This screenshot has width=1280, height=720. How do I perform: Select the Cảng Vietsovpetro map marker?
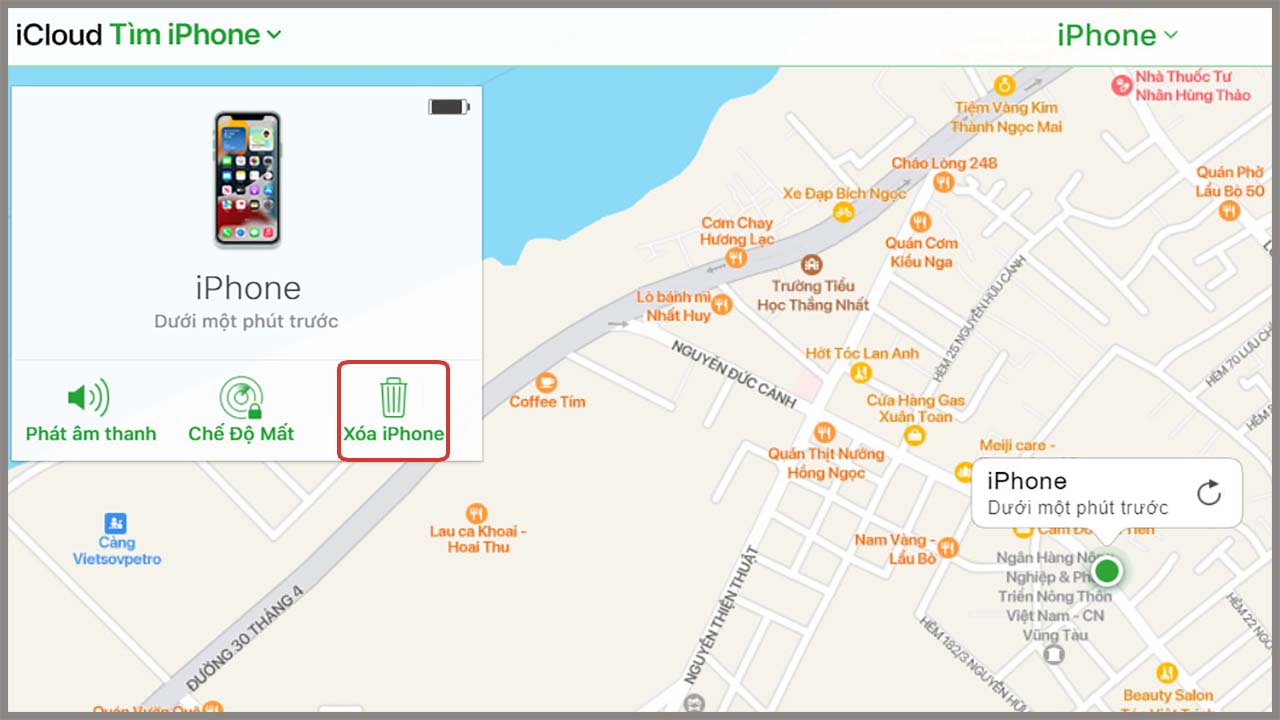pyautogui.click(x=116, y=523)
